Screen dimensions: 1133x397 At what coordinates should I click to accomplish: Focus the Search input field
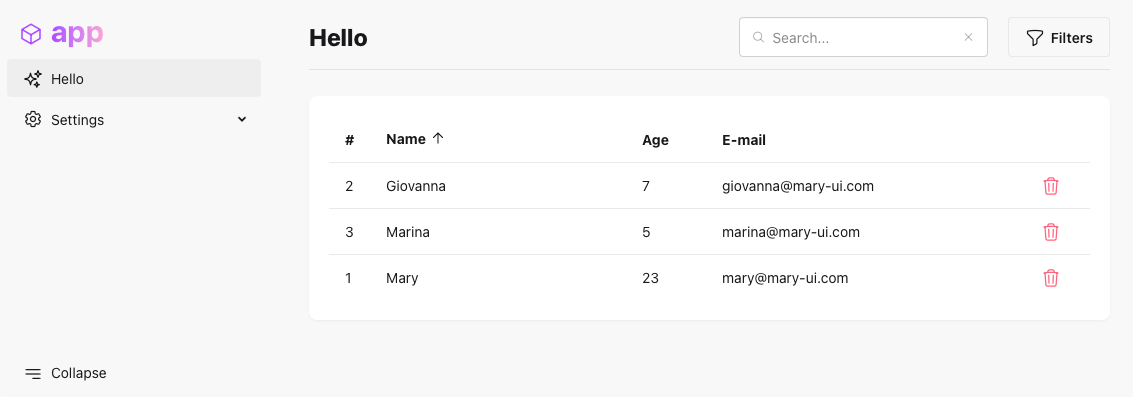tap(863, 37)
